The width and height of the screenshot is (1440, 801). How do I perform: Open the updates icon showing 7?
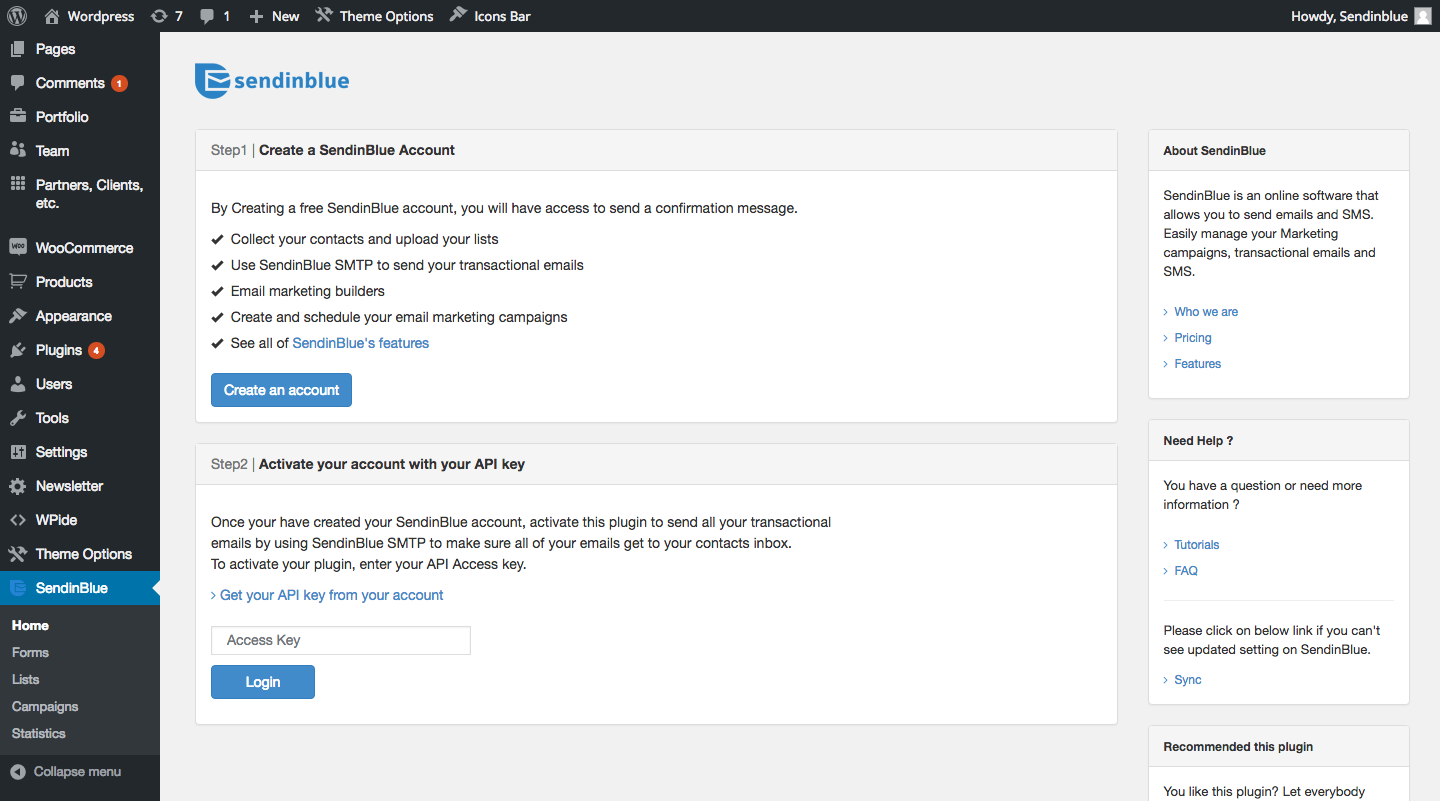[x=159, y=16]
